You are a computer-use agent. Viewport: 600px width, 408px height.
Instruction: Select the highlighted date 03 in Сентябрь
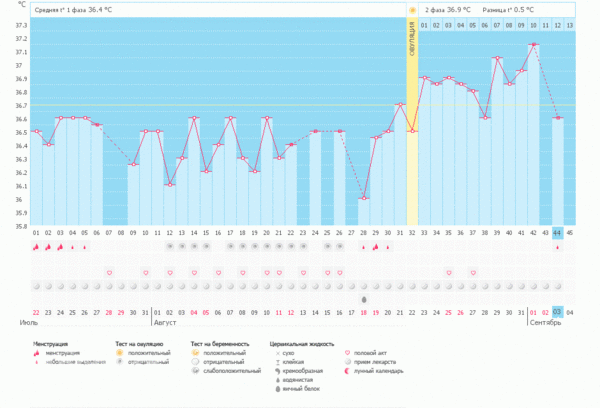coord(557,312)
